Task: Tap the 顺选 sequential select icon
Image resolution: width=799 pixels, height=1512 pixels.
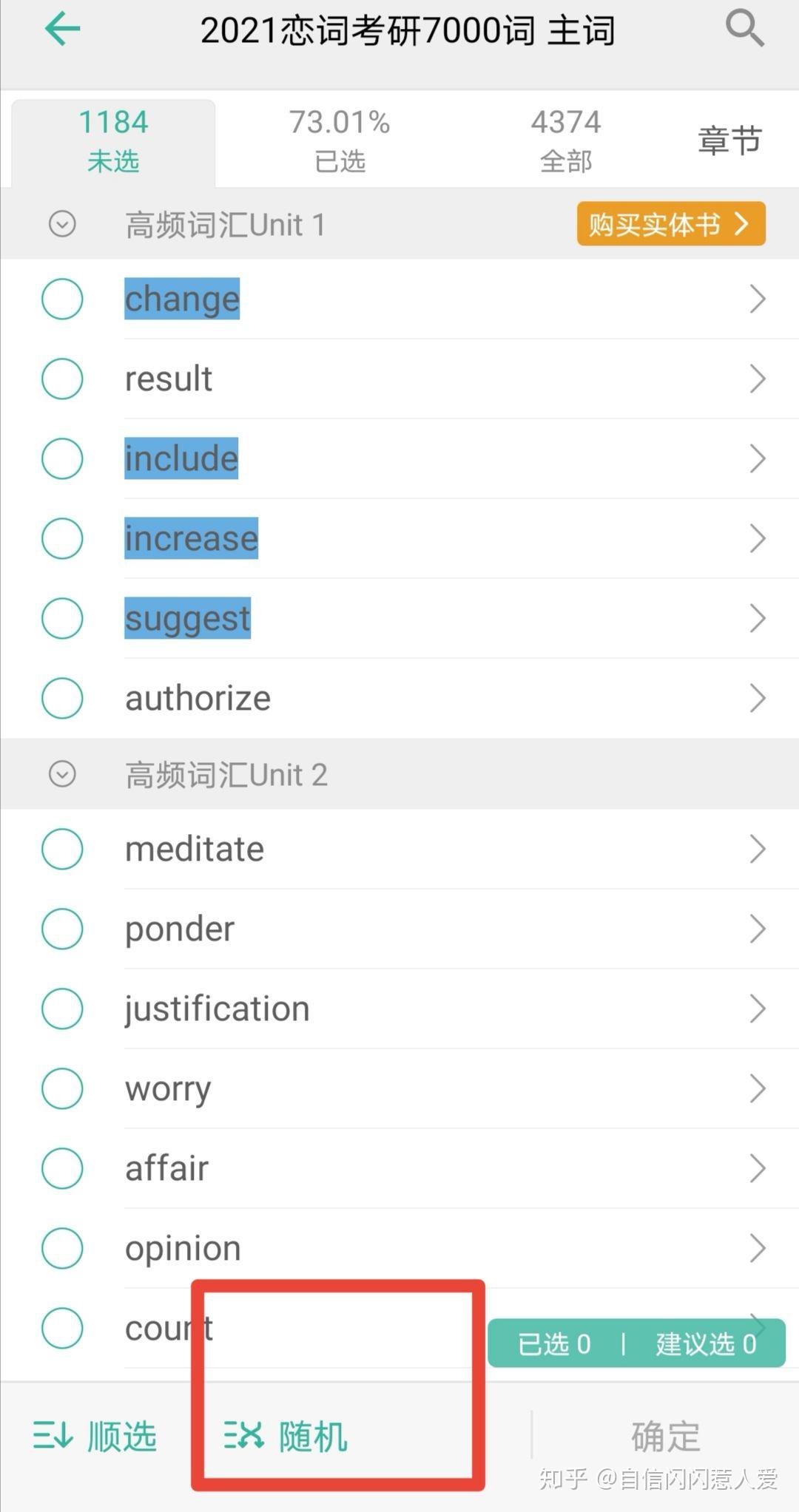Action: [x=53, y=1437]
